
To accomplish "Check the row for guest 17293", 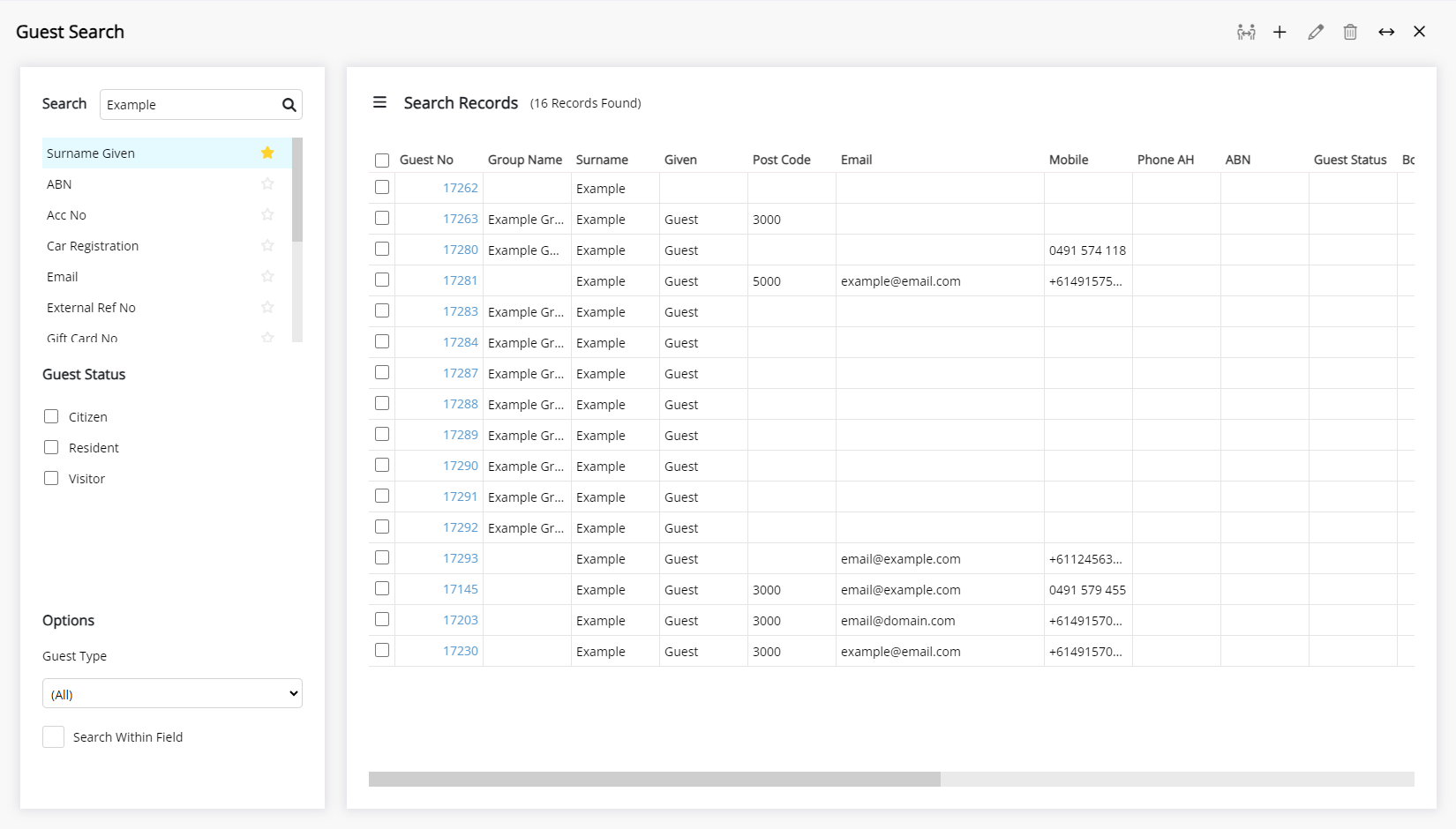I will pos(382,557).
